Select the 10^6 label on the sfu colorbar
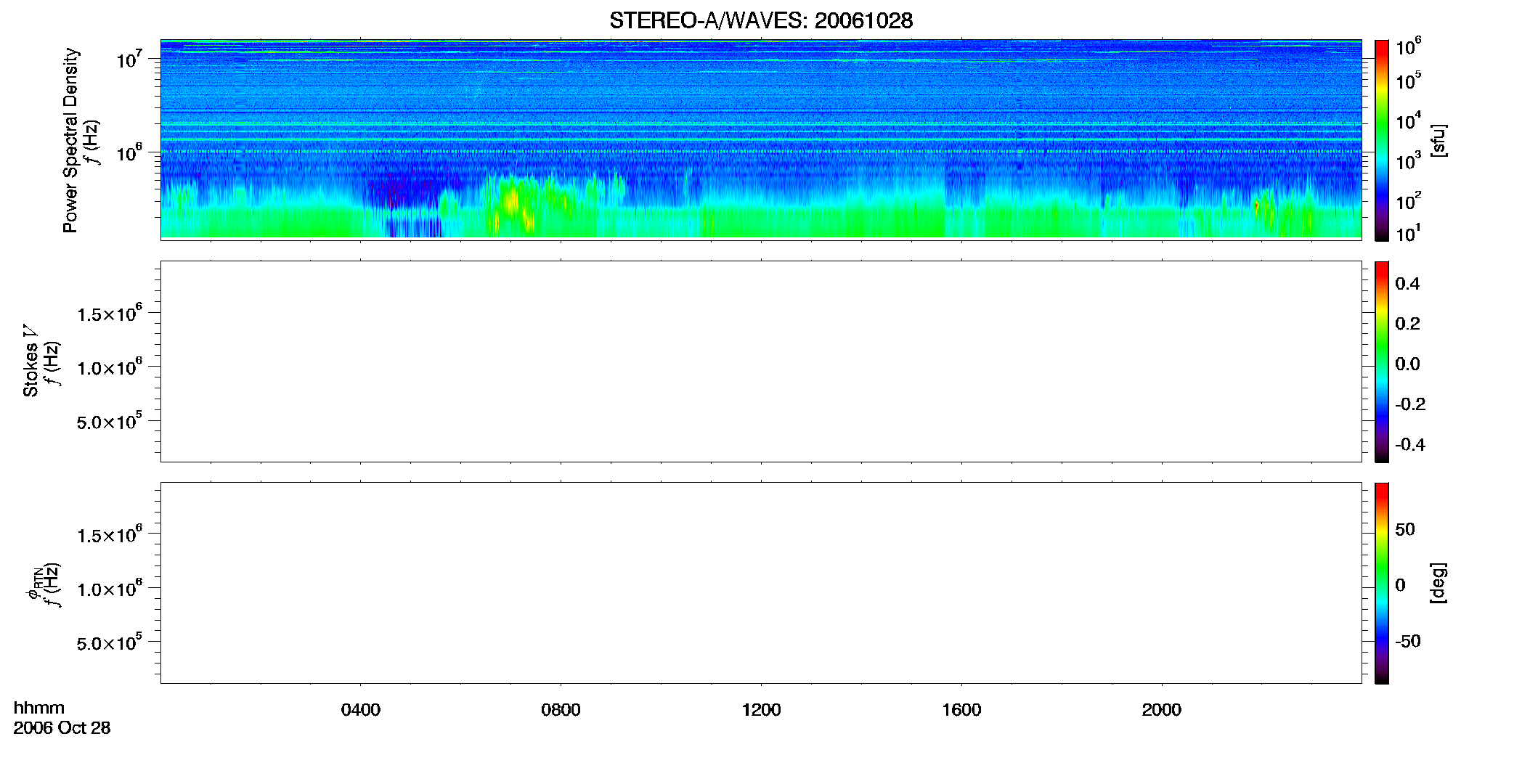 pos(1409,47)
